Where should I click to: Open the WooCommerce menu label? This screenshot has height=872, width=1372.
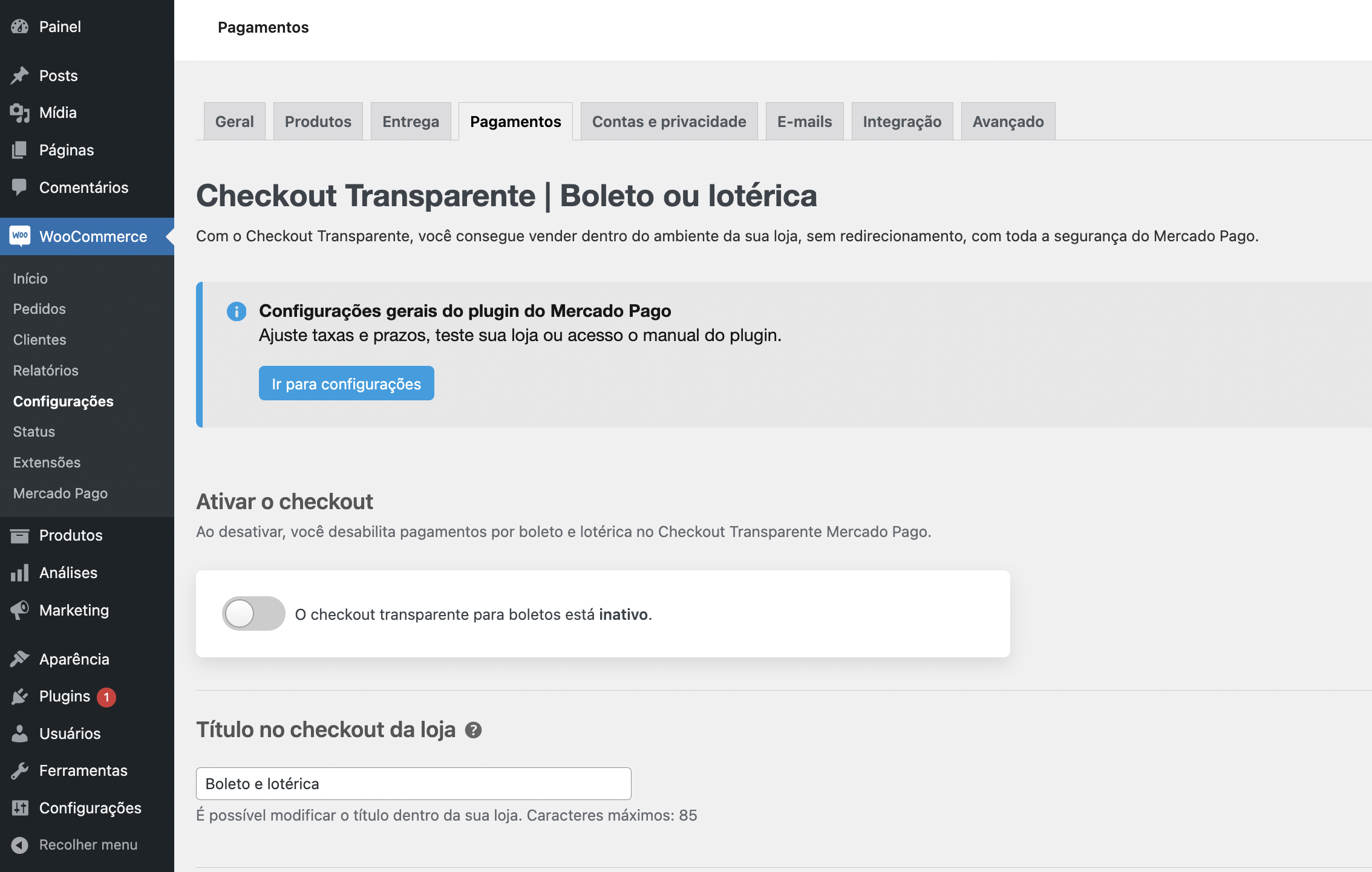93,236
